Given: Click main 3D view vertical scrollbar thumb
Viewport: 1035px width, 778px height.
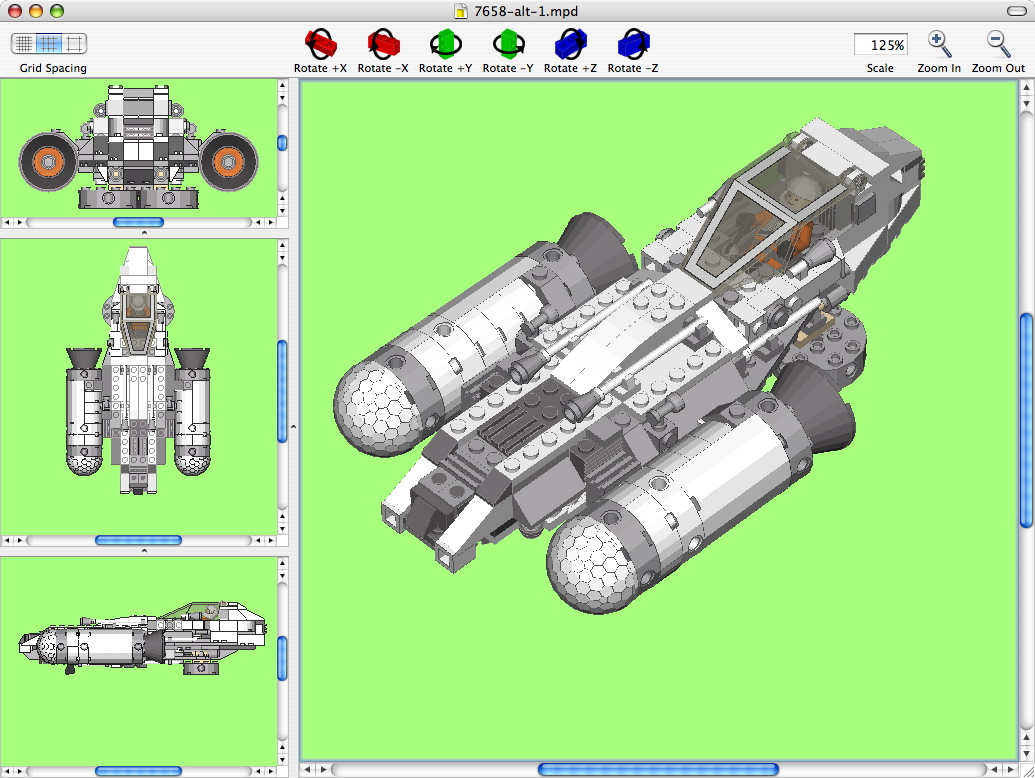Looking at the screenshot, I should tap(1026, 421).
